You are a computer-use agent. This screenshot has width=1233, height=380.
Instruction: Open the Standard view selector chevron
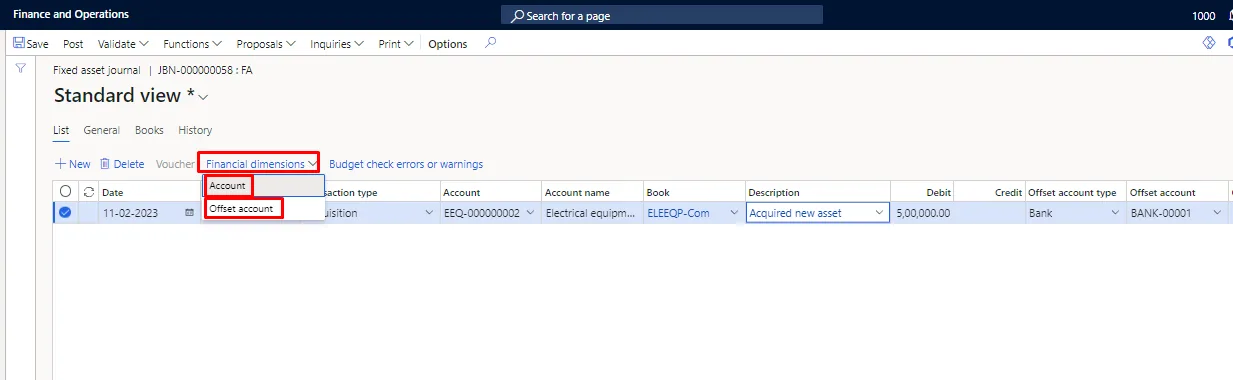204,97
